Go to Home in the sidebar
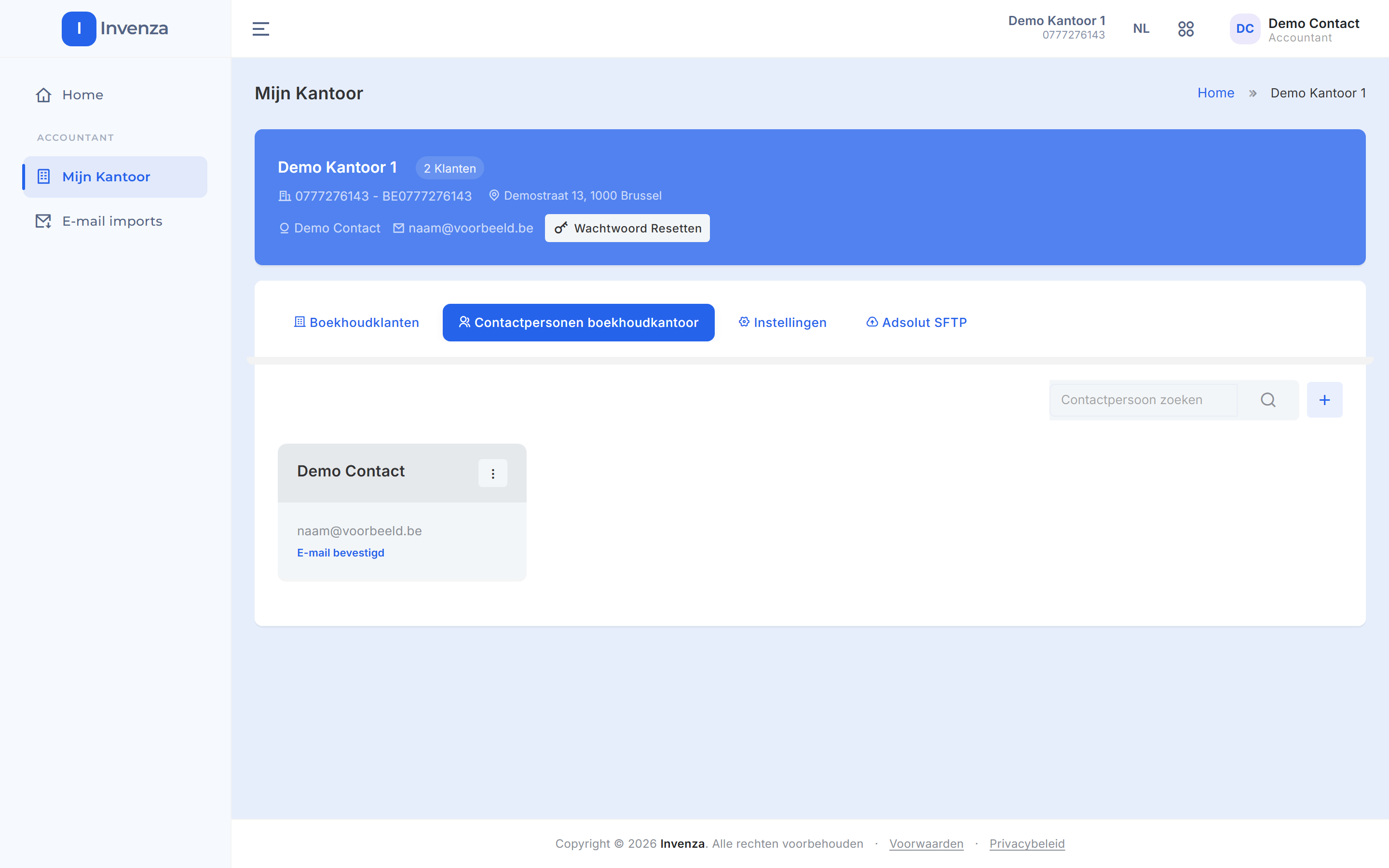Image resolution: width=1389 pixels, height=868 pixels. (x=115, y=95)
